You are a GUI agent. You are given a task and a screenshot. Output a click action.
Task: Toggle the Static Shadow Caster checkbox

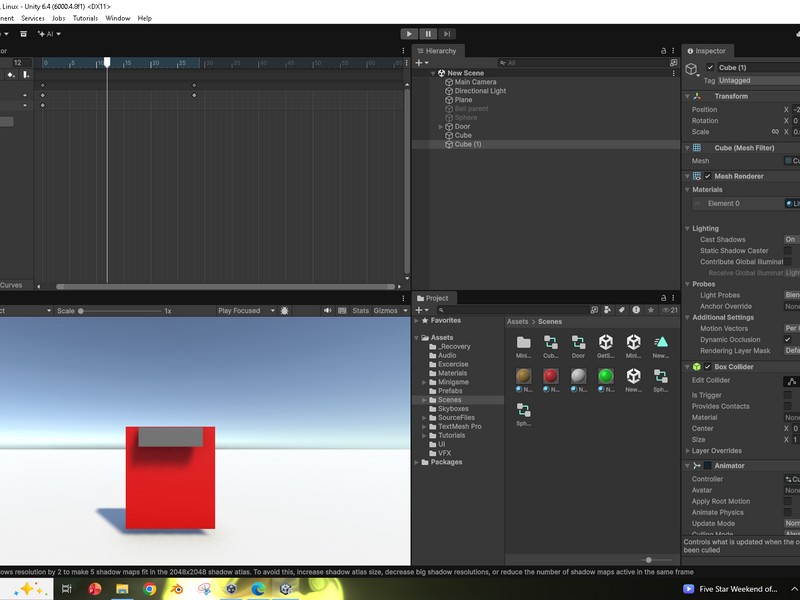pyautogui.click(x=788, y=251)
